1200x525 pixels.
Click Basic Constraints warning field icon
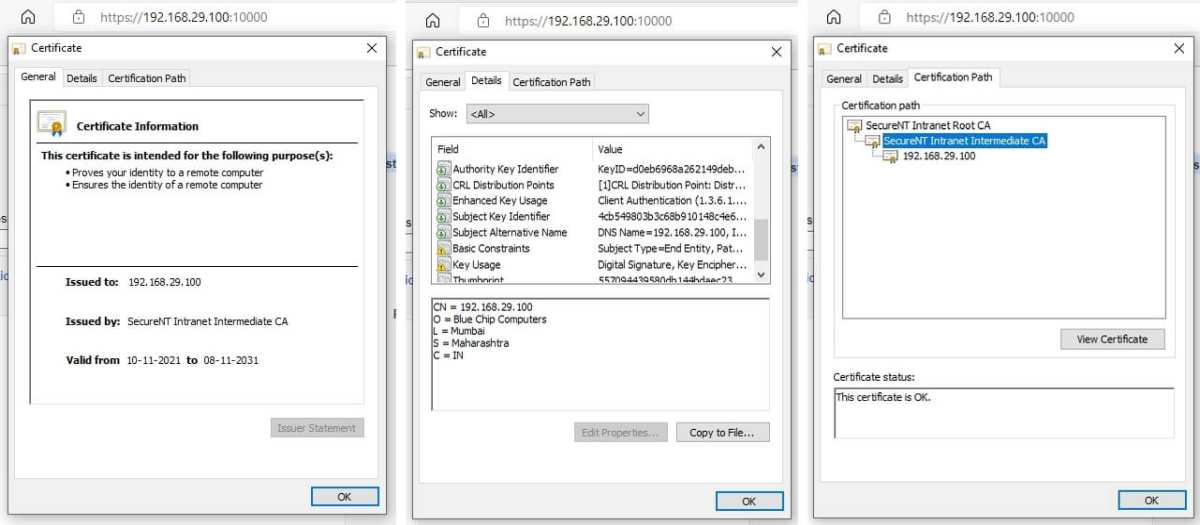[x=443, y=249]
